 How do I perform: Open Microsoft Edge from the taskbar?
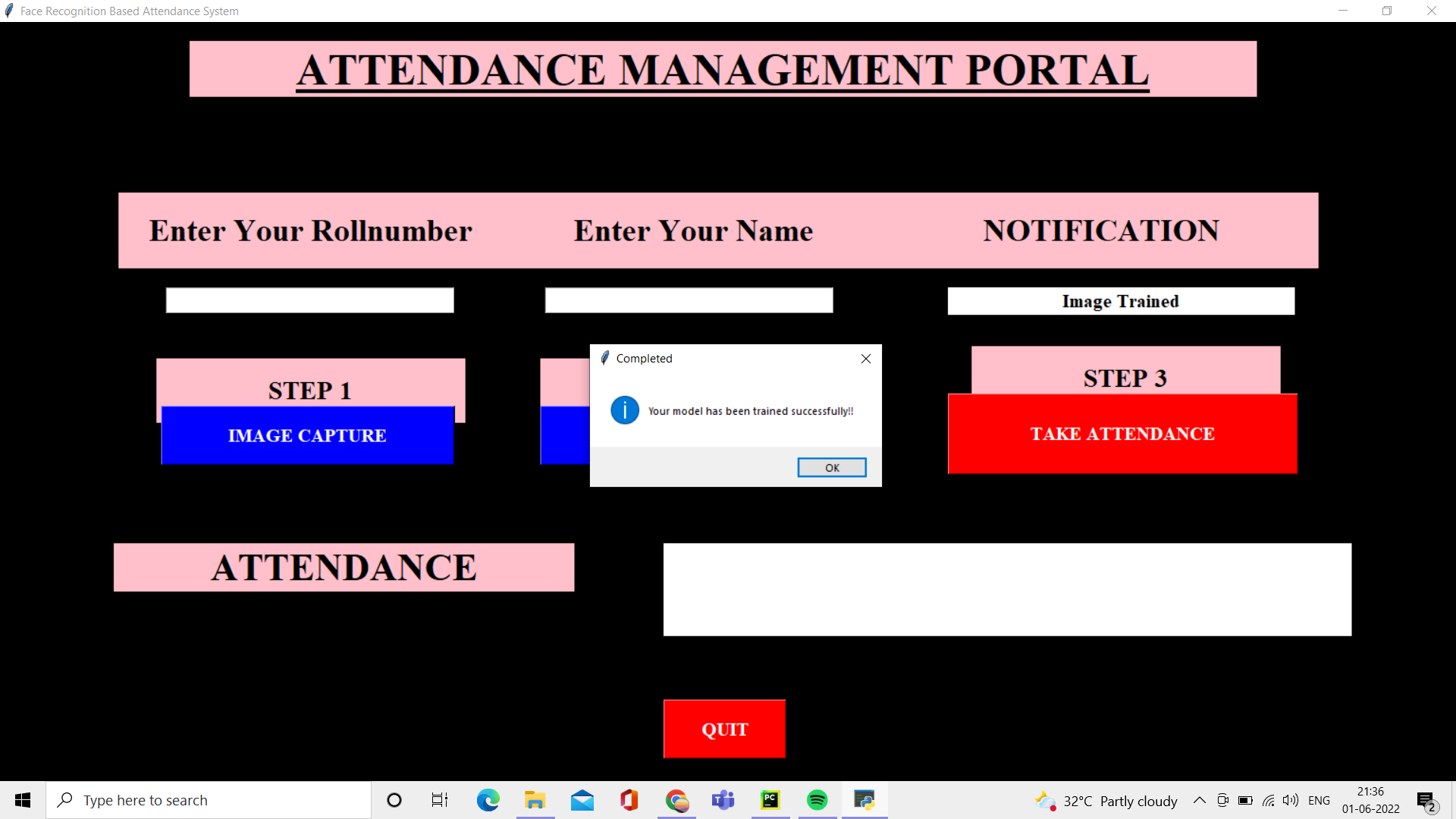tap(488, 800)
